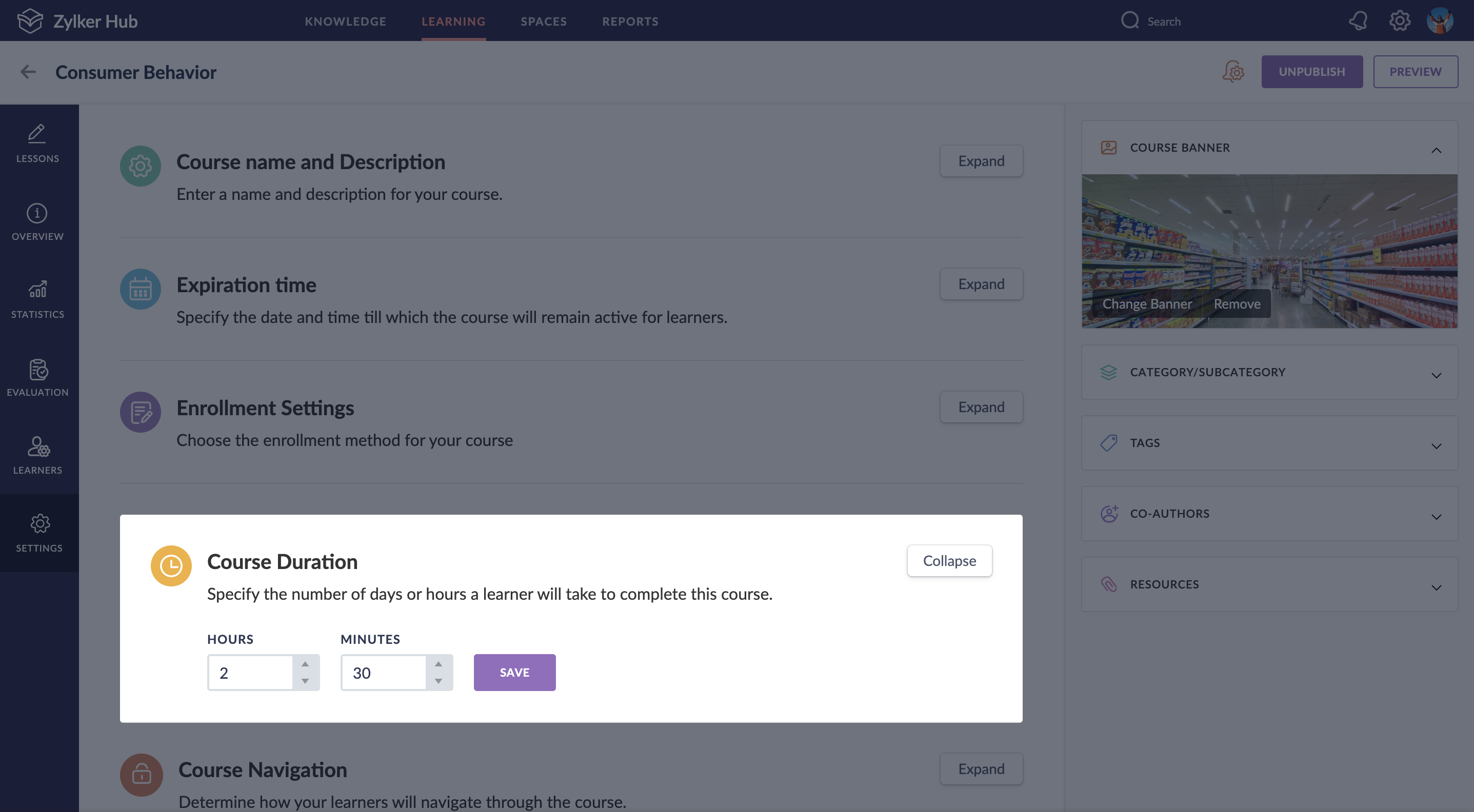Click the notifications bell icon
This screenshot has height=812, width=1474.
tap(1358, 21)
